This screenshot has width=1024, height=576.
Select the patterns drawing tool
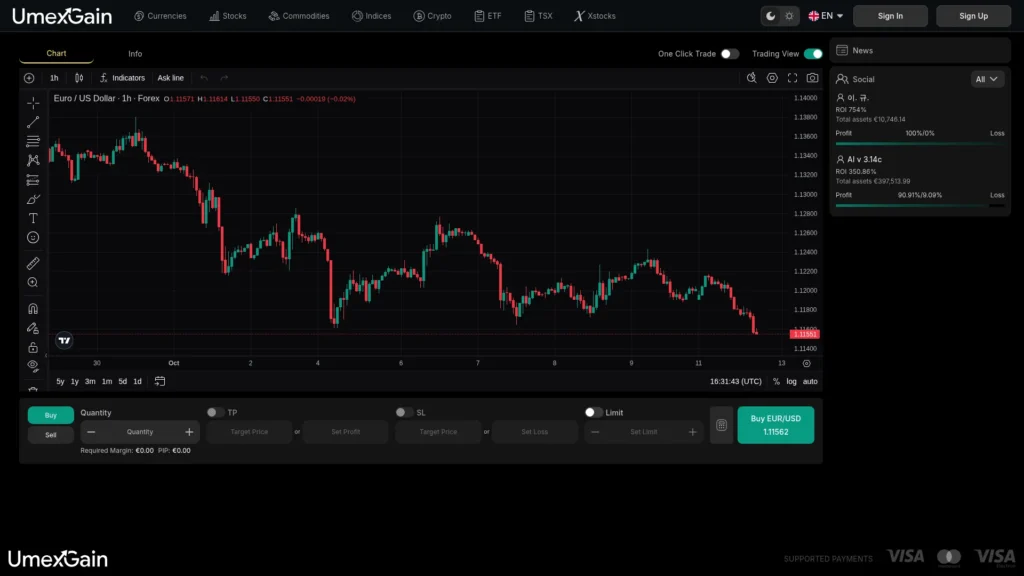[x=33, y=160]
